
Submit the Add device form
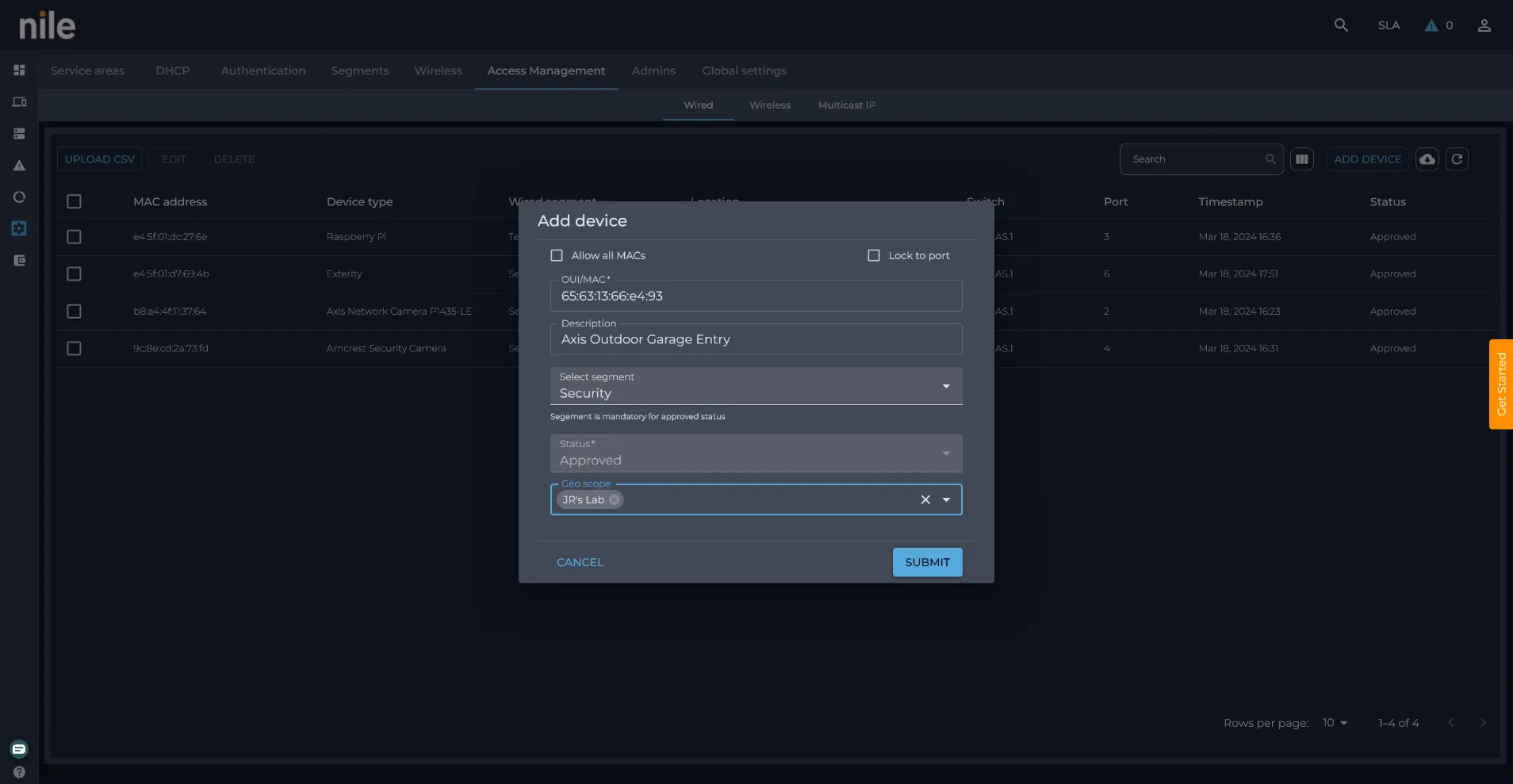coord(927,563)
